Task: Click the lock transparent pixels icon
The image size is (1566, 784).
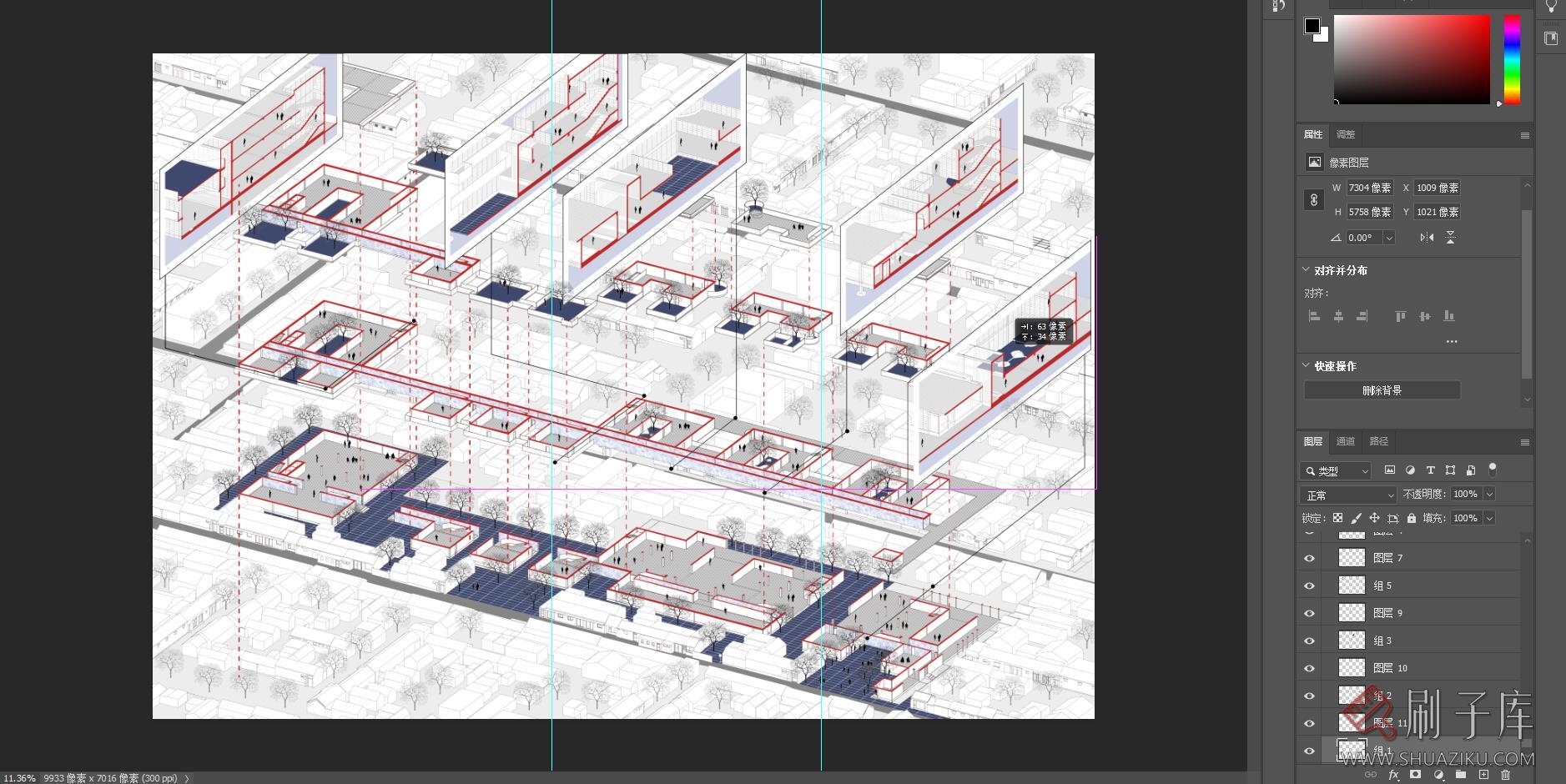Action: pyautogui.click(x=1338, y=518)
